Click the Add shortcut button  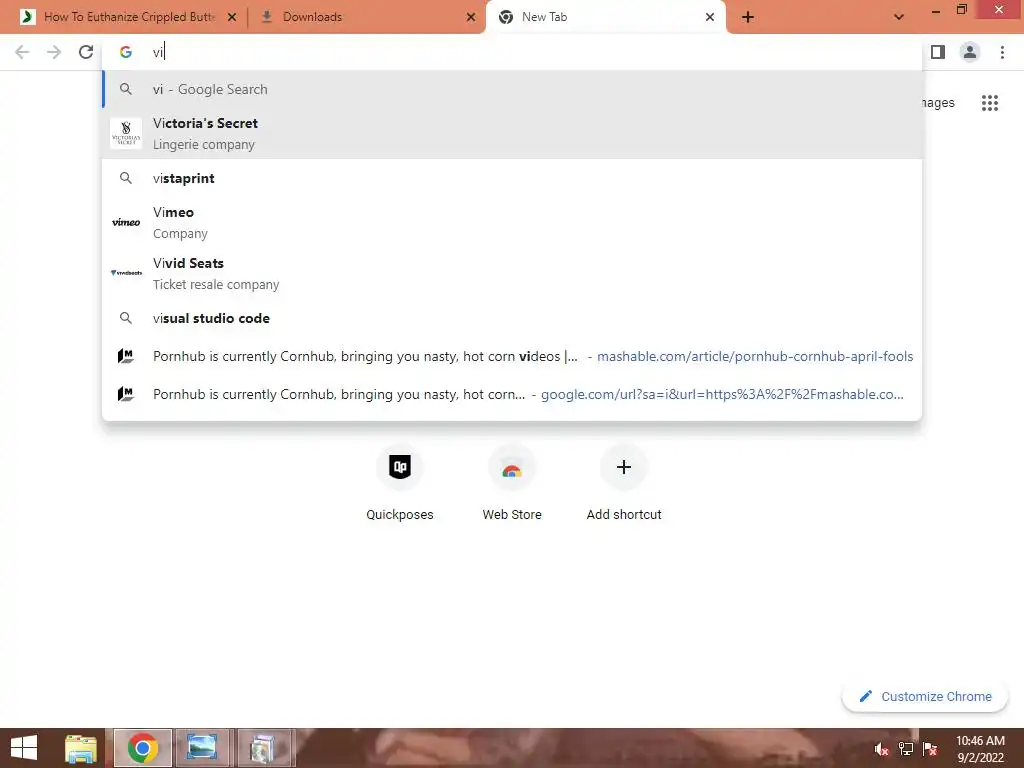click(x=624, y=485)
